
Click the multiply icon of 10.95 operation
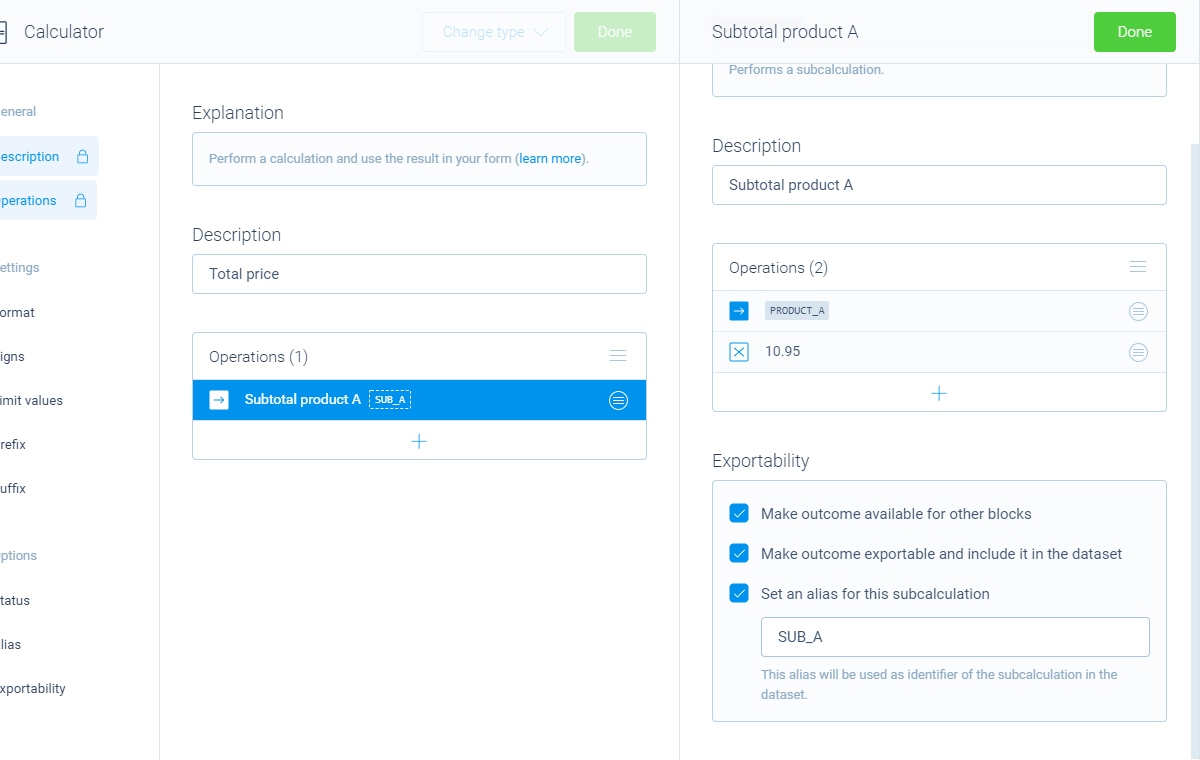739,352
